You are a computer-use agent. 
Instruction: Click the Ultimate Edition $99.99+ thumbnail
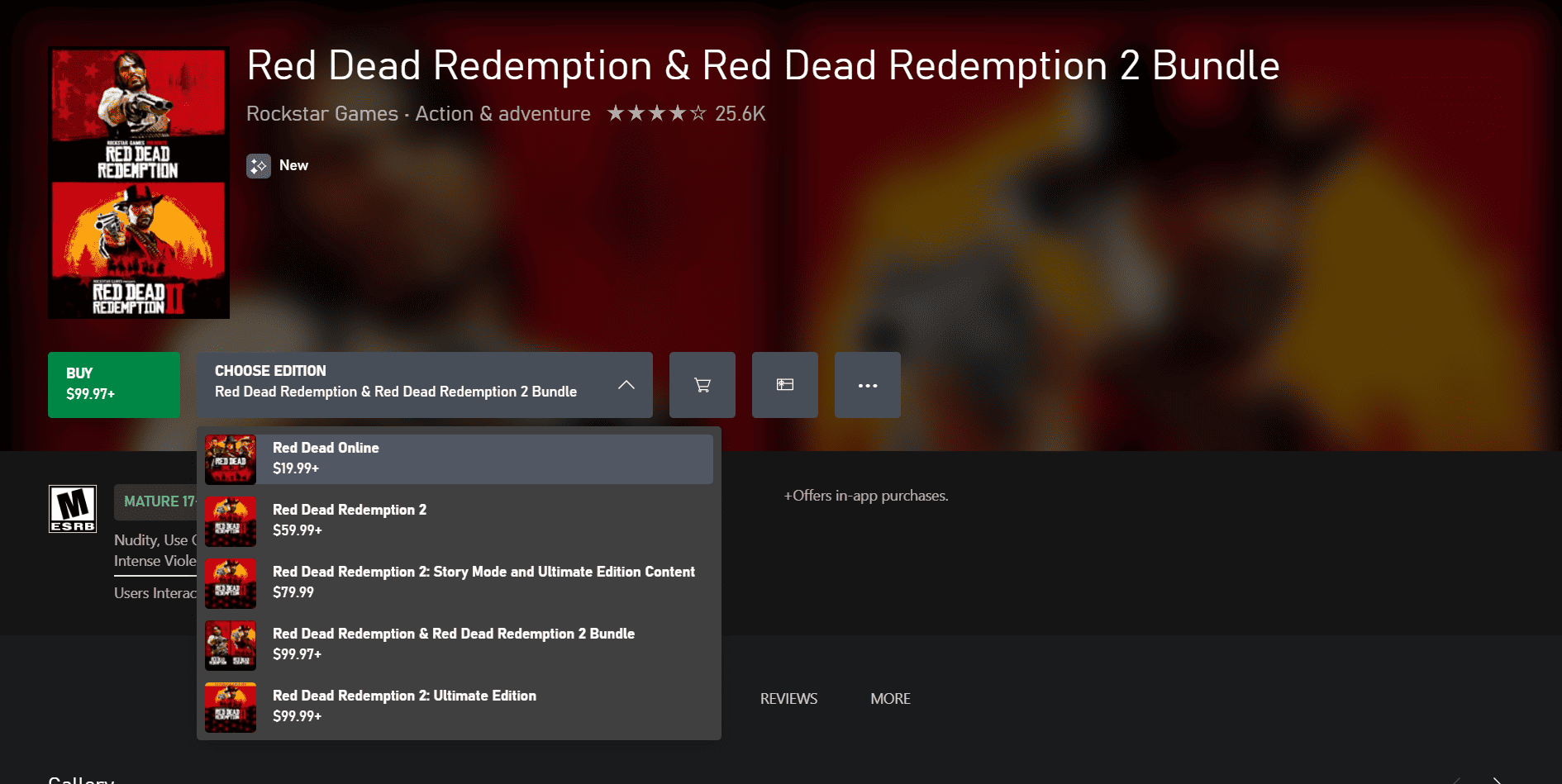pyautogui.click(x=231, y=707)
